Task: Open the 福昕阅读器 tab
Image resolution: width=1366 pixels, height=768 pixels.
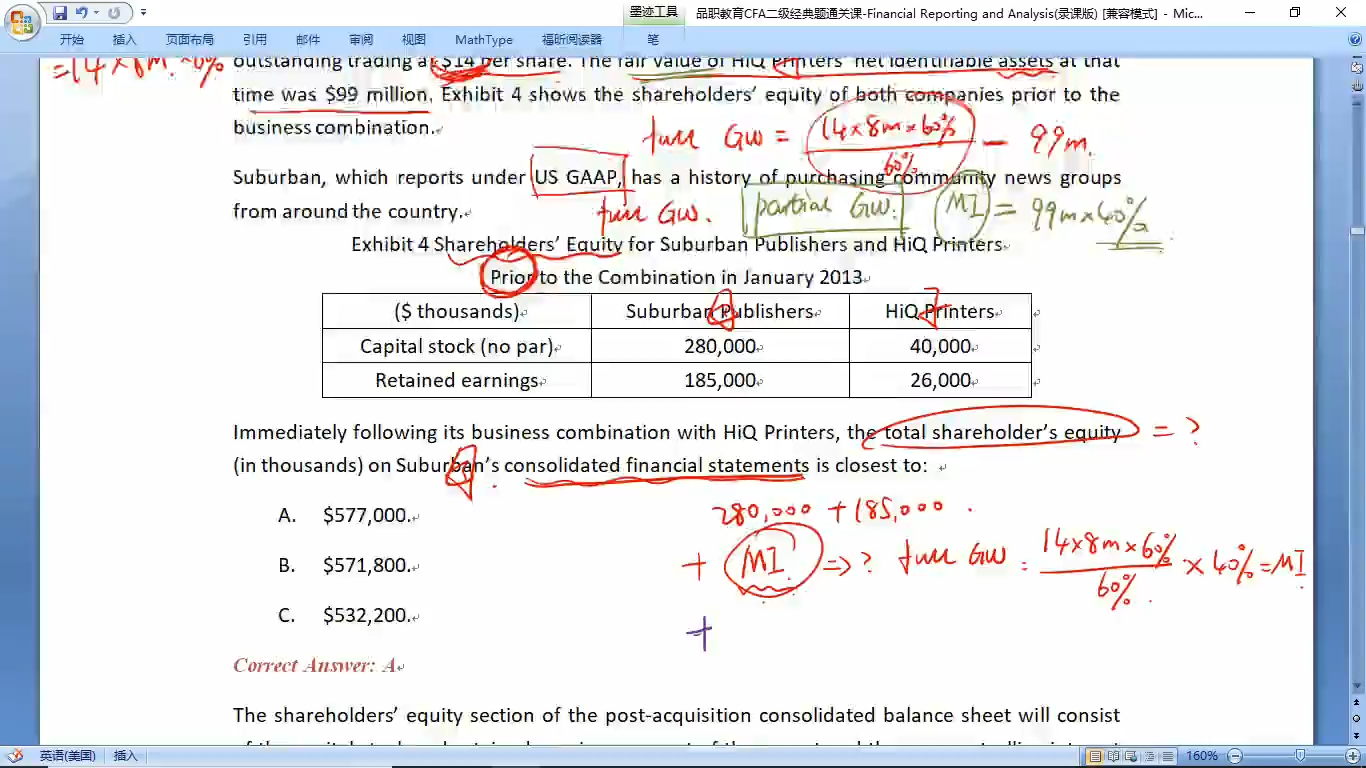Action: coord(572,40)
